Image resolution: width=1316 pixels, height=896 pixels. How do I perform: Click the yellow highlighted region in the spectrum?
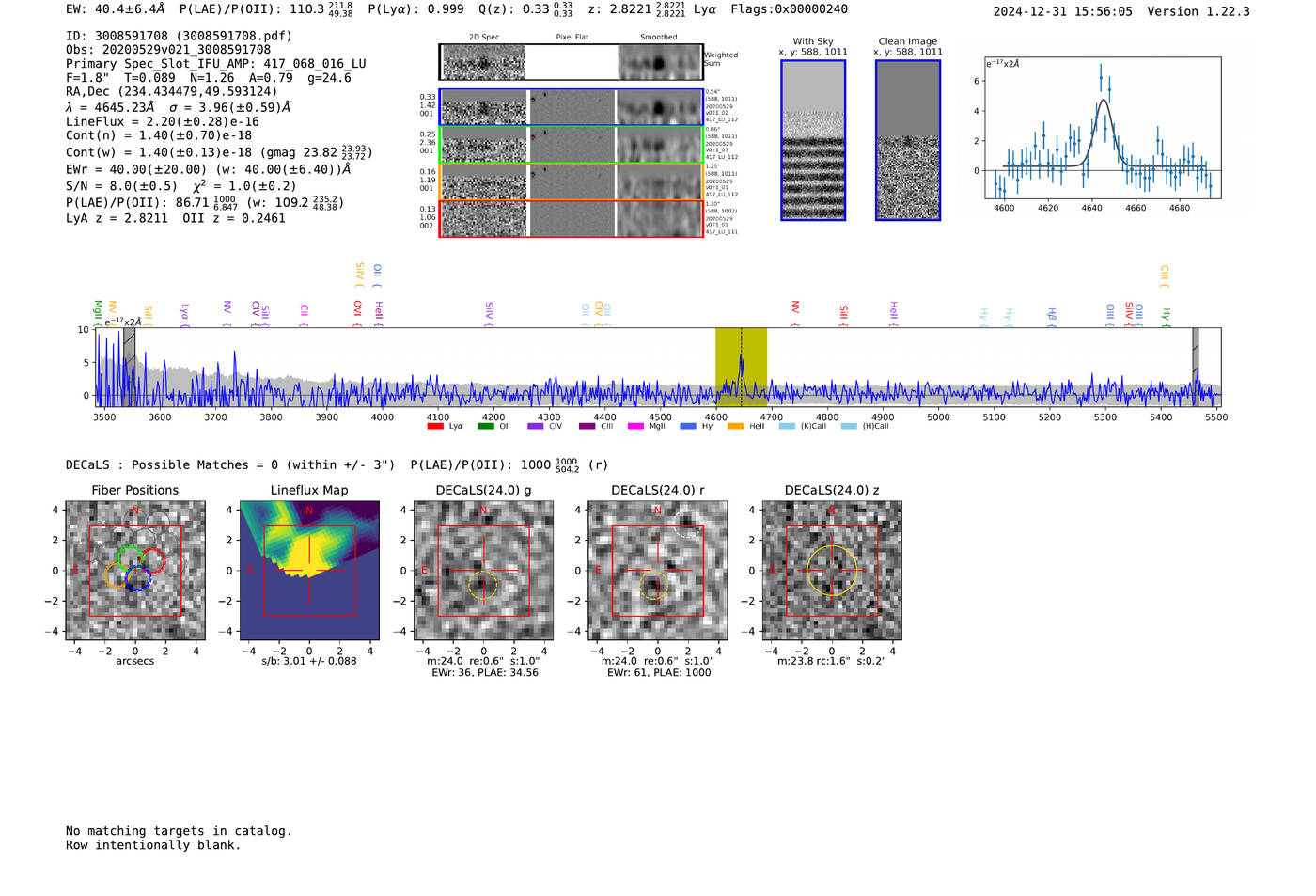pyautogui.click(x=741, y=367)
